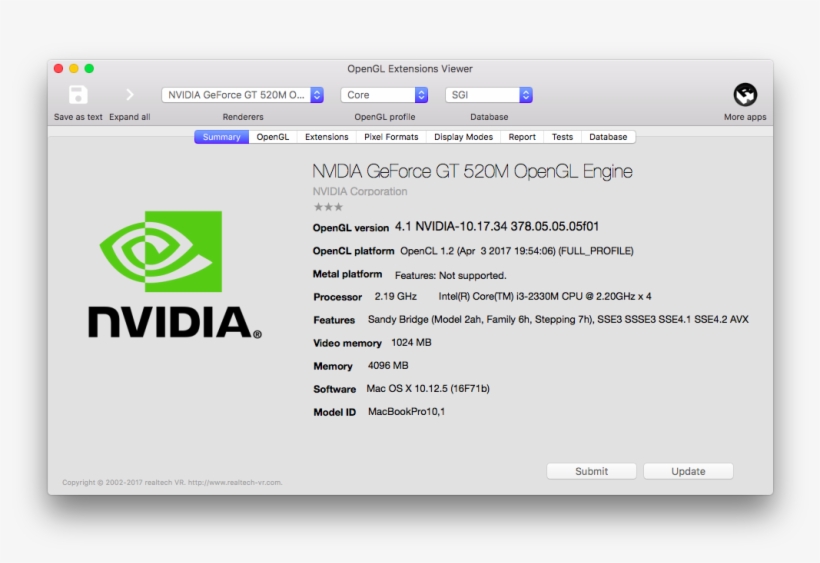Click the OpenGL version value 4.1 NVIDIA-10.17.34
The image size is (820, 563).
[497, 226]
